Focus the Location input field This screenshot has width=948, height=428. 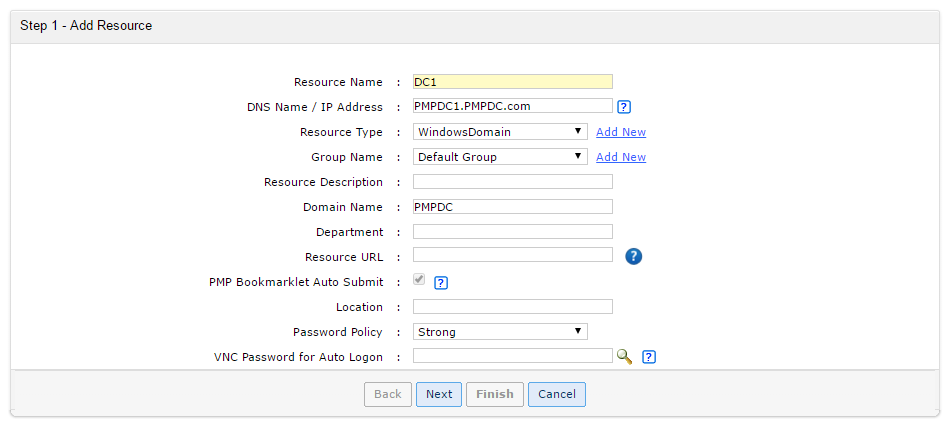coord(512,307)
